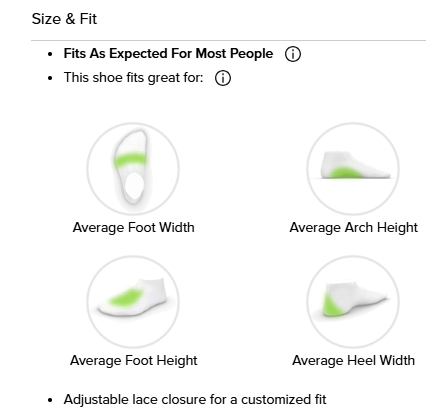Click the green instep highlight on the foot height image

(x=125, y=297)
